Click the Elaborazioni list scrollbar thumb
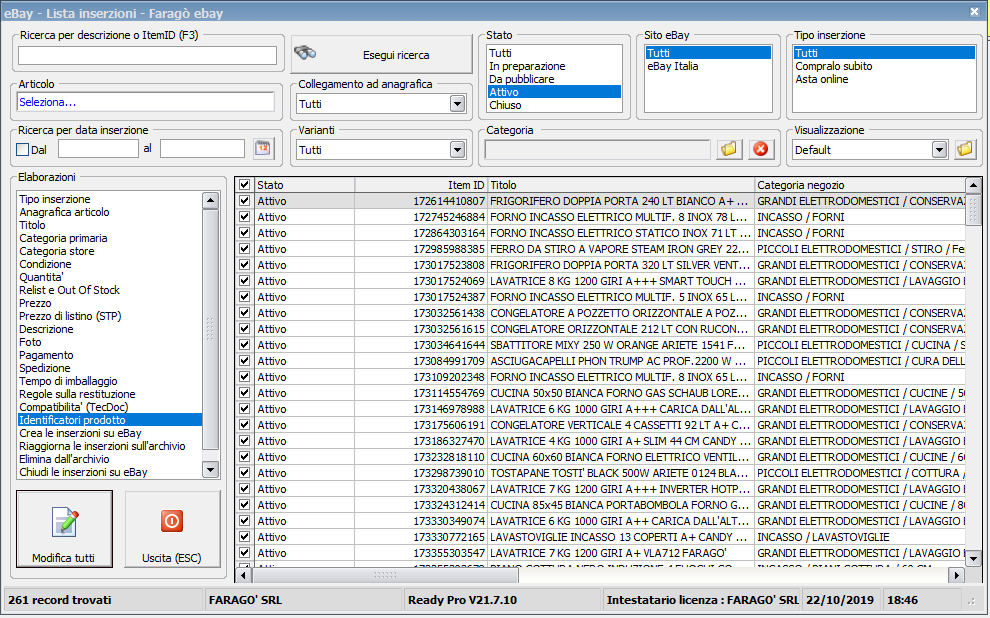Image resolution: width=990 pixels, height=618 pixels. [210, 329]
